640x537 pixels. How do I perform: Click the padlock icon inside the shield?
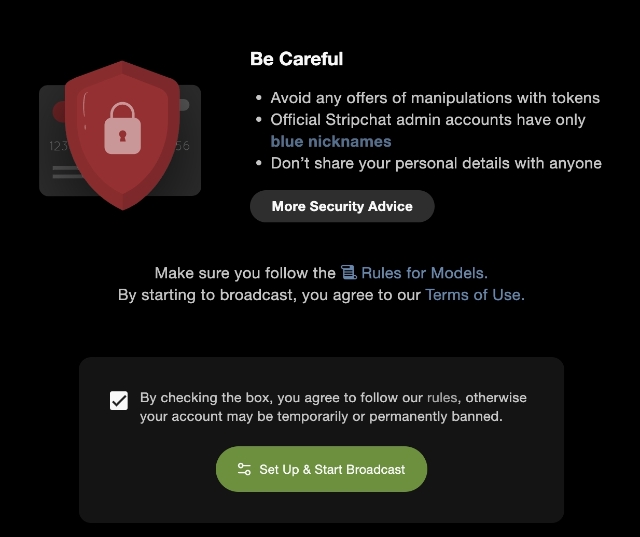pos(122,128)
